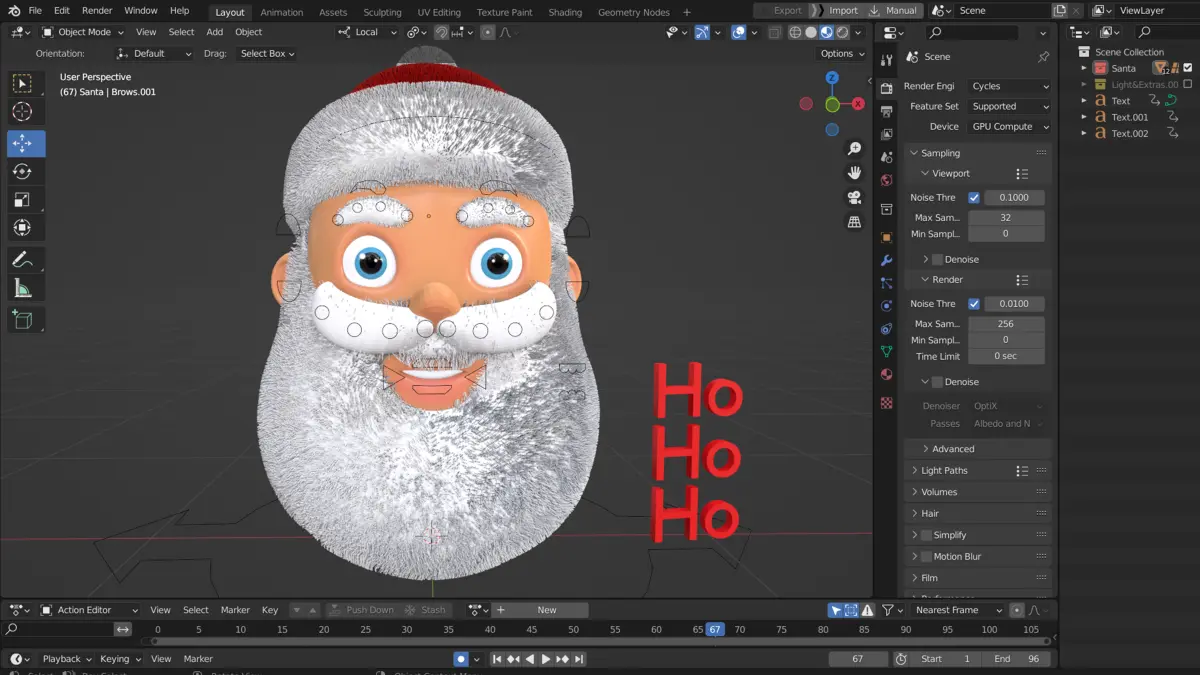Select the Annotate tool

pos(22,260)
